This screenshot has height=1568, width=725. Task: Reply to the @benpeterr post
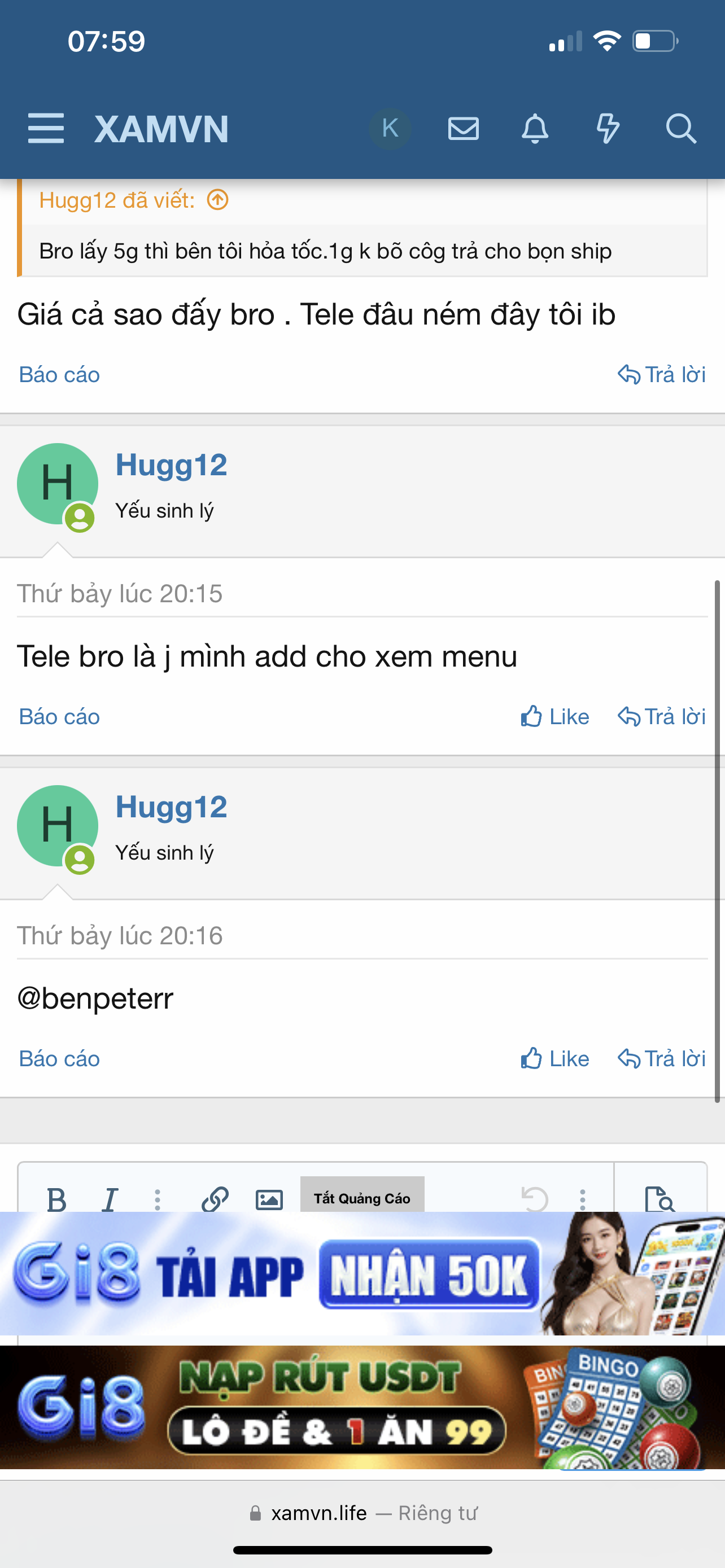pyautogui.click(x=661, y=1058)
